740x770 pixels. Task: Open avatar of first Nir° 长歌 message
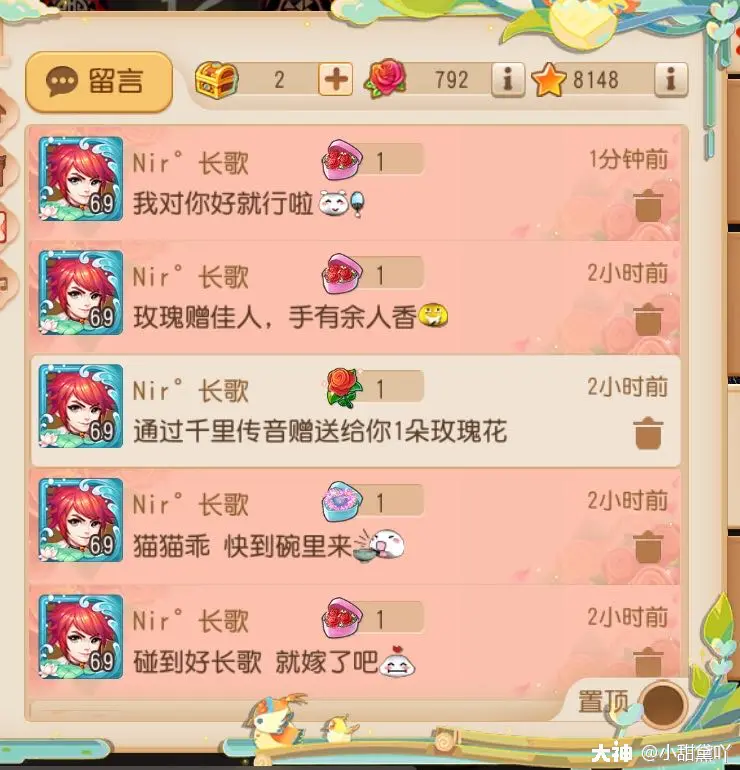pos(81,179)
